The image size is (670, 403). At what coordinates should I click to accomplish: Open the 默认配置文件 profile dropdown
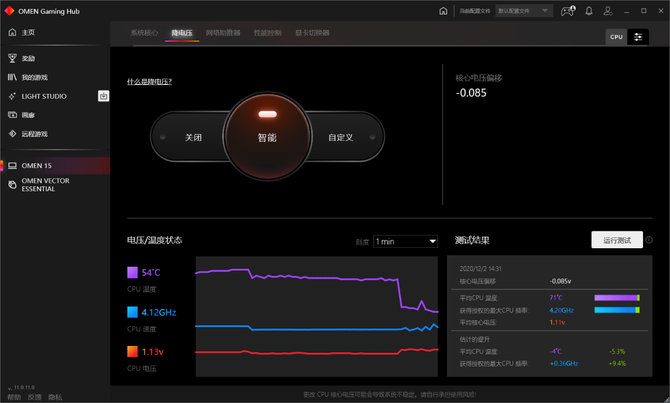click(x=524, y=11)
